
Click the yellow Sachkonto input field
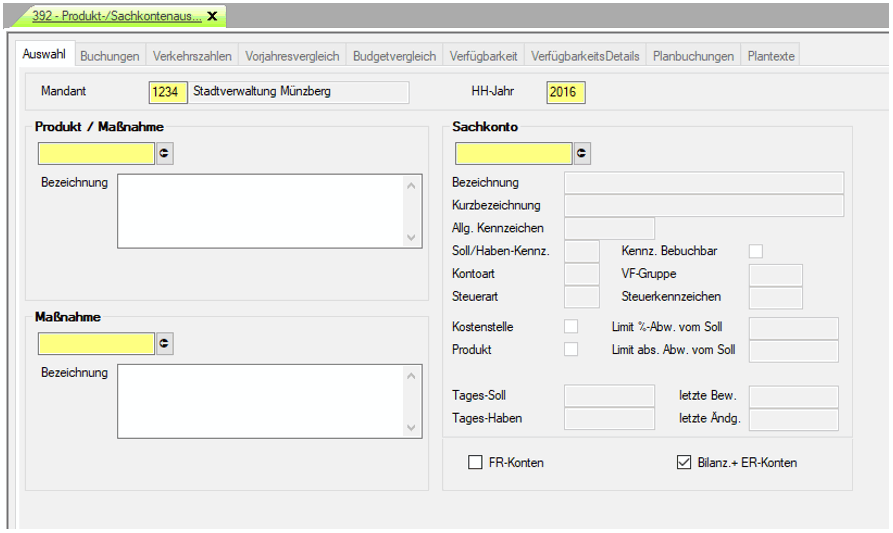tap(513, 153)
